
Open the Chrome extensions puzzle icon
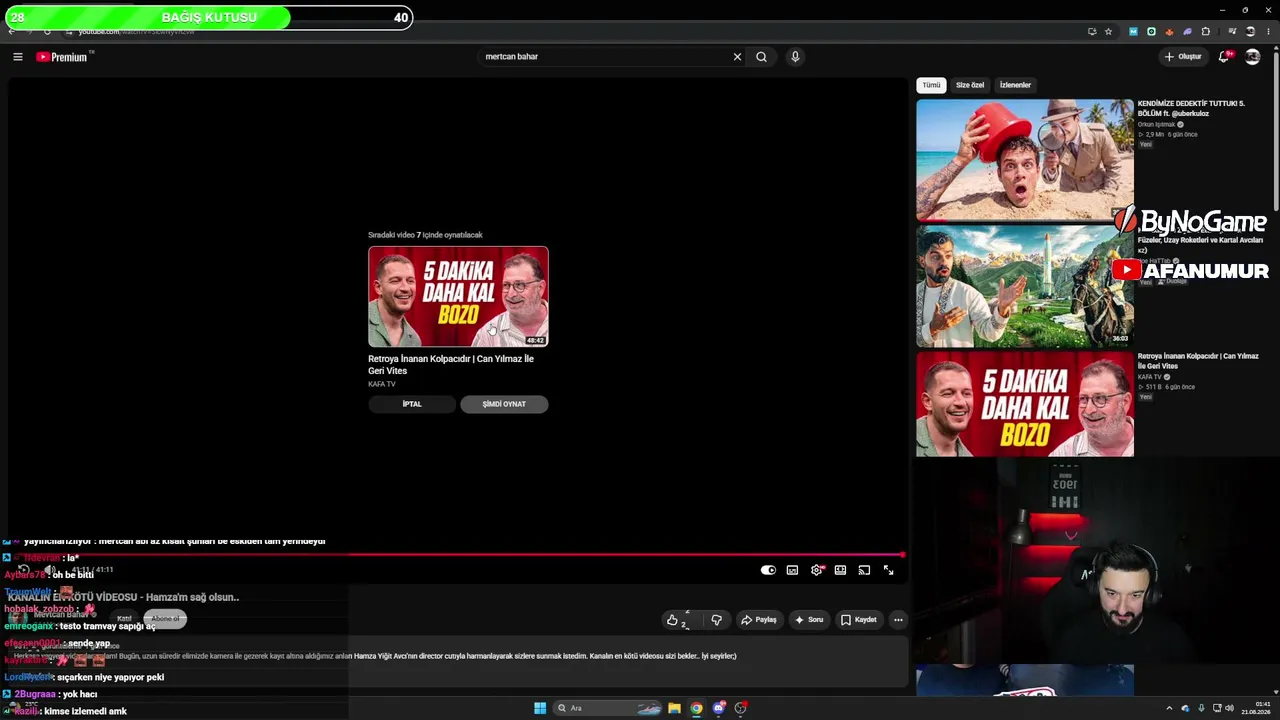(1205, 31)
